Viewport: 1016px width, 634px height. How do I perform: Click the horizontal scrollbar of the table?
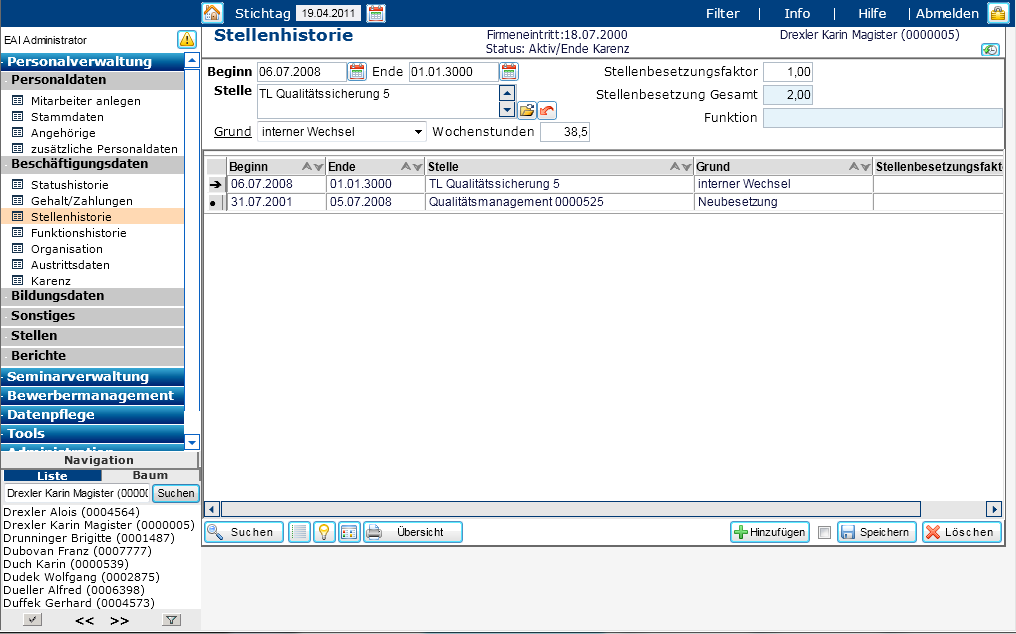[x=570, y=509]
